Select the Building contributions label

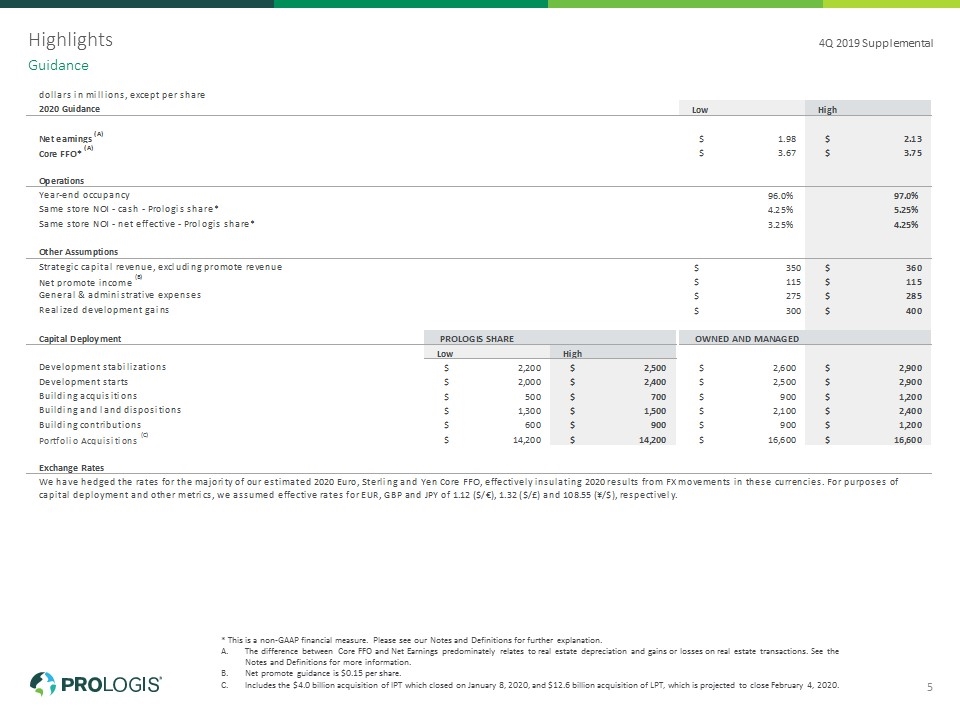point(90,425)
